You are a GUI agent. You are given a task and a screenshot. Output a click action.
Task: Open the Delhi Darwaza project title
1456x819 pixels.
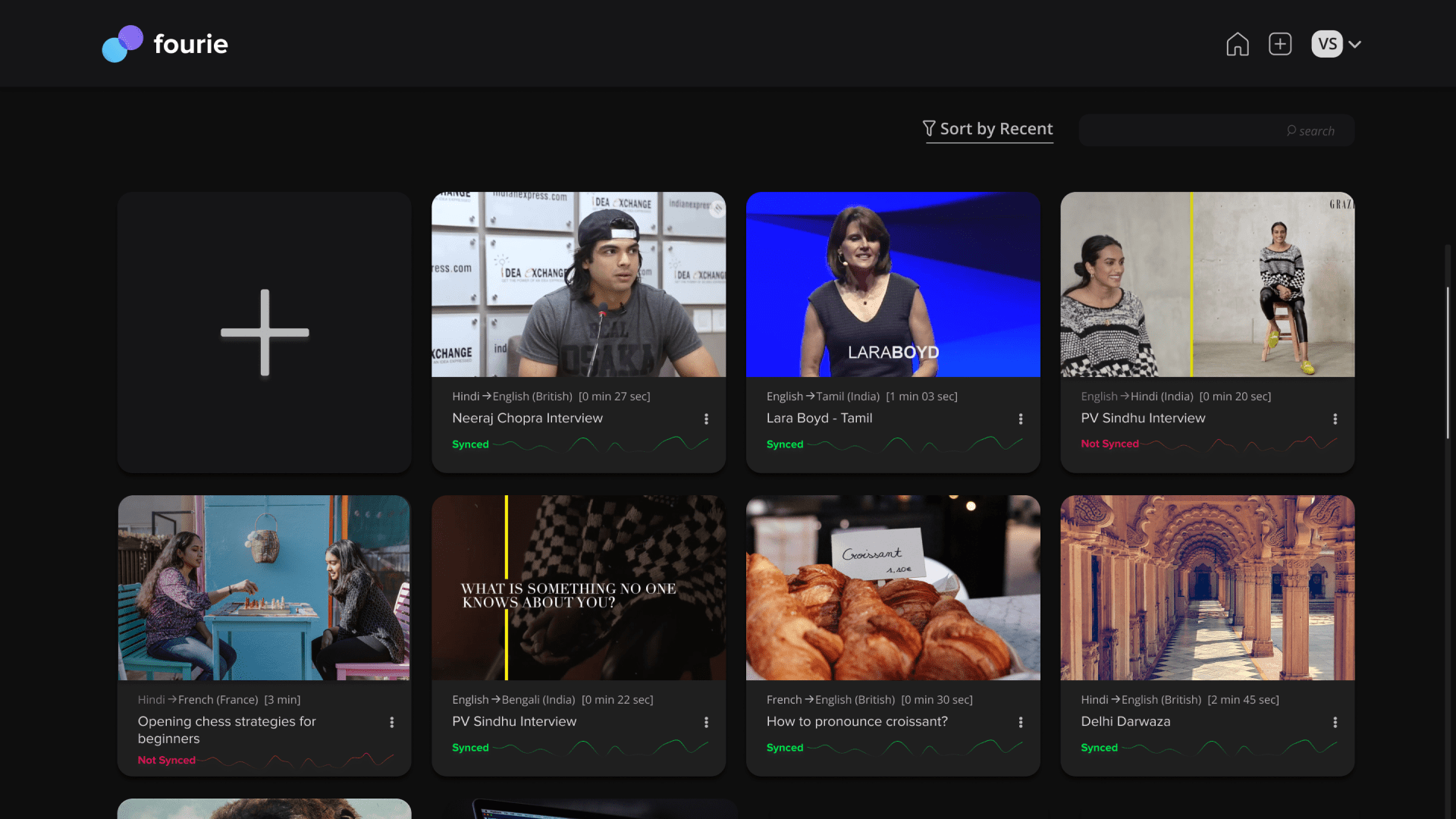click(x=1125, y=721)
